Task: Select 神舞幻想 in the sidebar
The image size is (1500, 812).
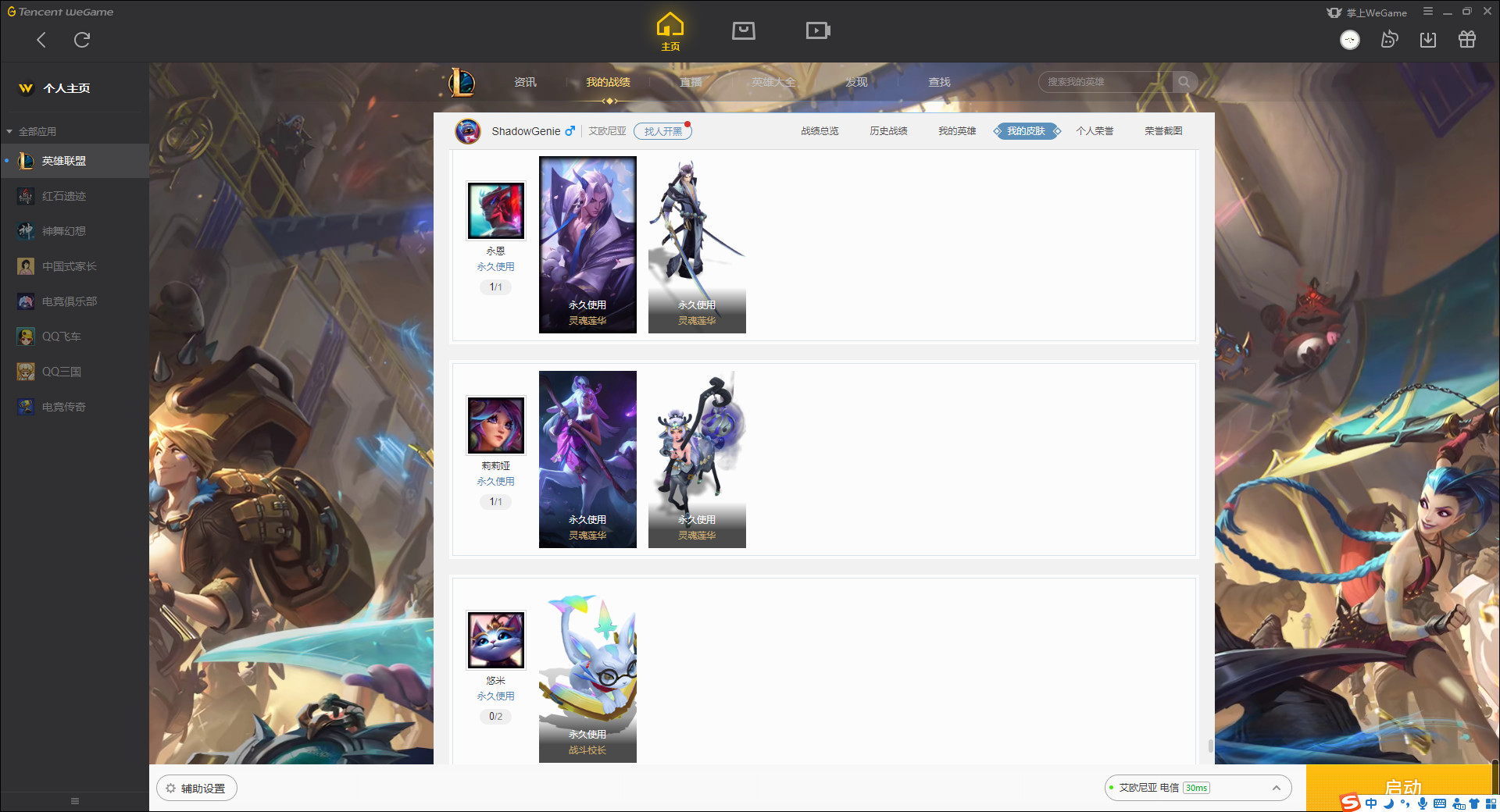Action: click(74, 231)
